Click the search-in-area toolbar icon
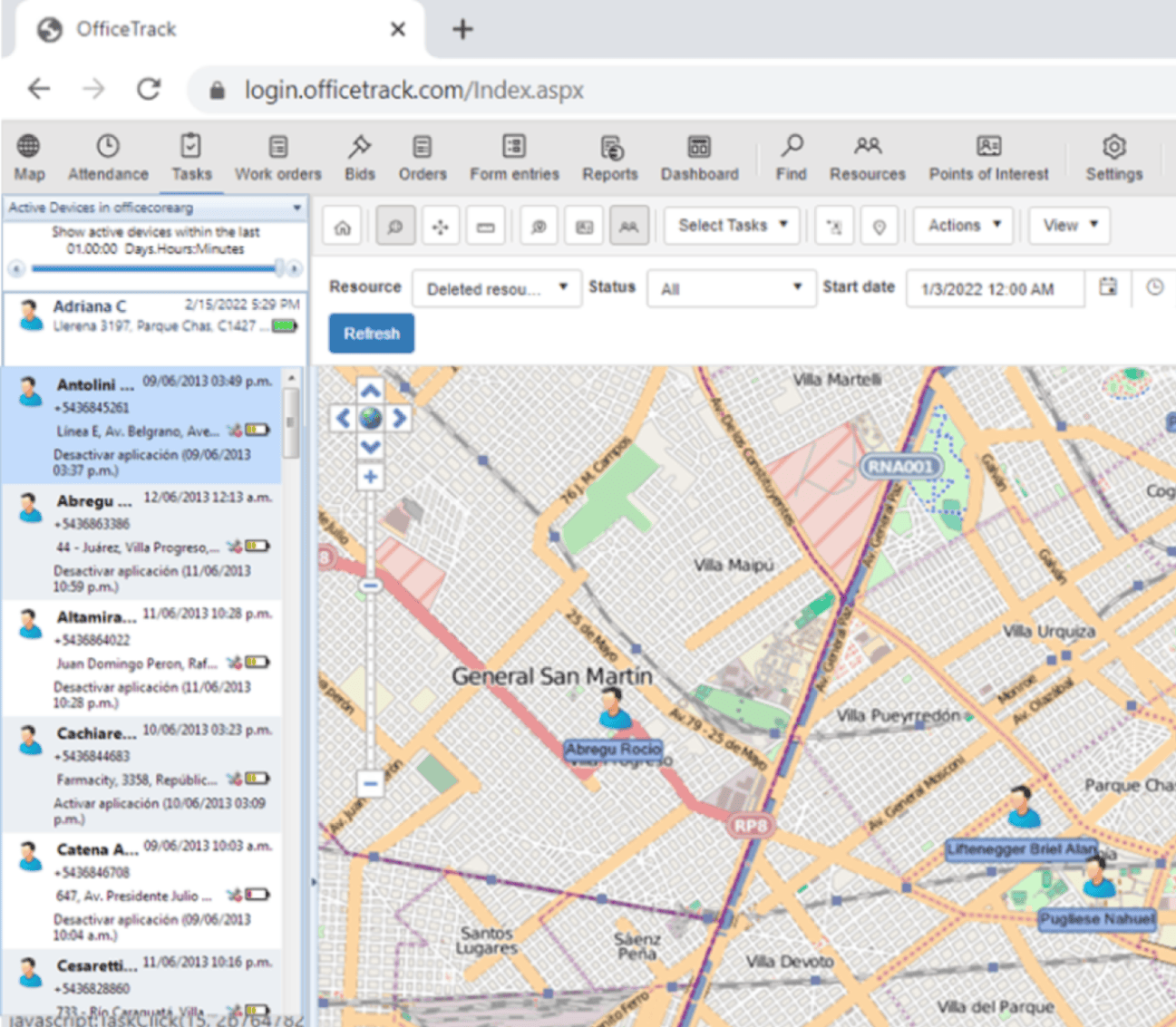 click(x=539, y=227)
